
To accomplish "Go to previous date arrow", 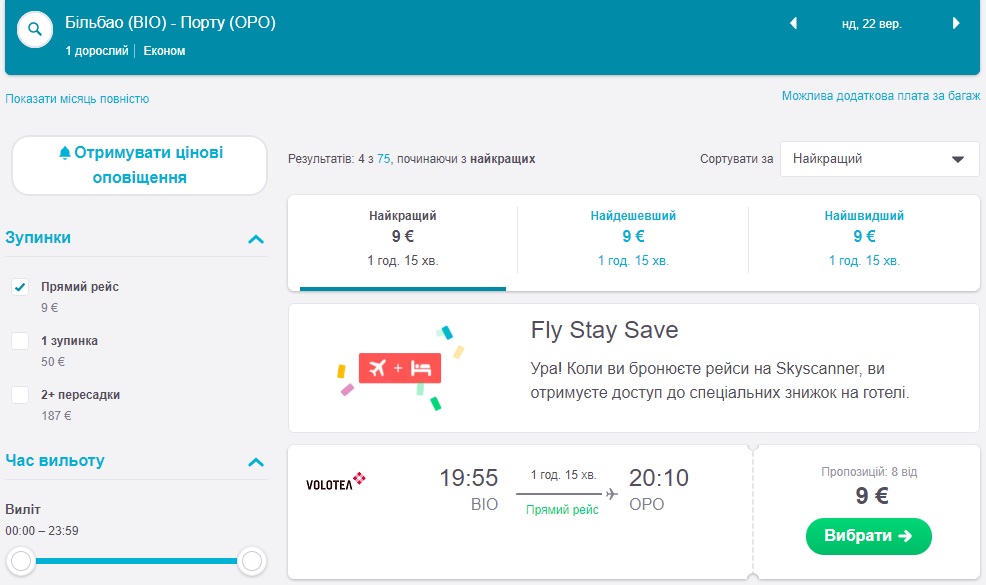I will tap(794, 24).
